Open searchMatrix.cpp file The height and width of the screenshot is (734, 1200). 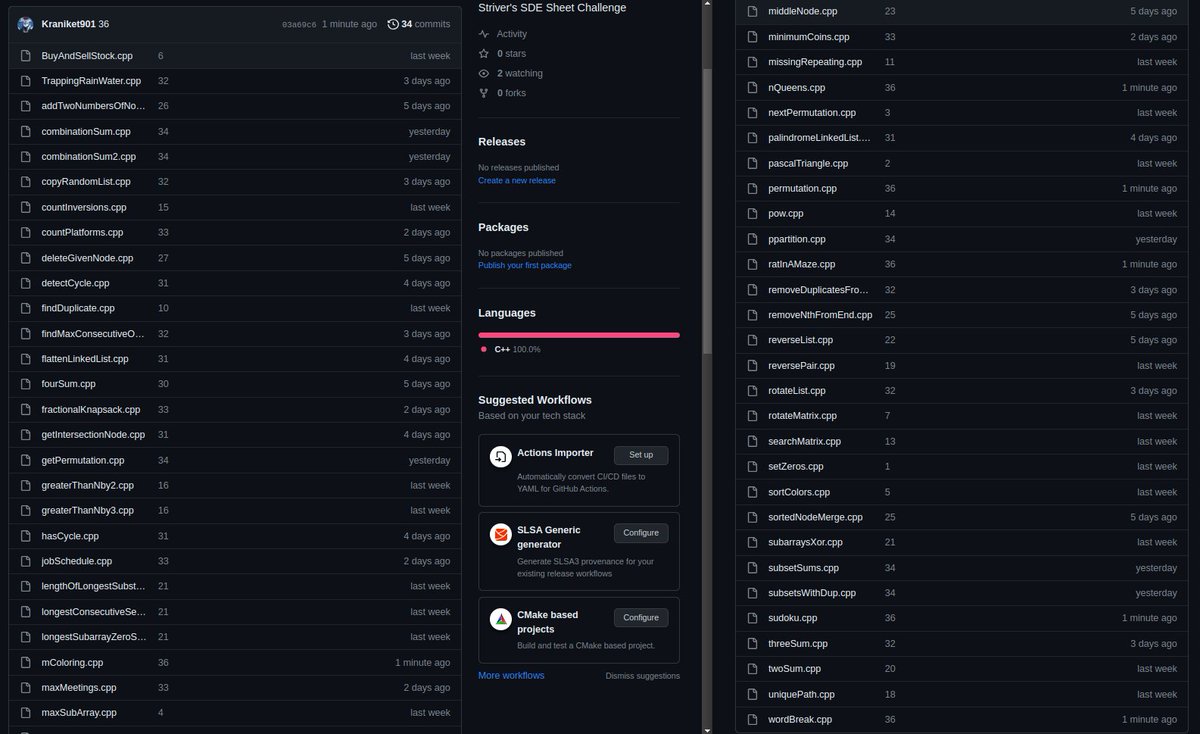click(x=804, y=441)
